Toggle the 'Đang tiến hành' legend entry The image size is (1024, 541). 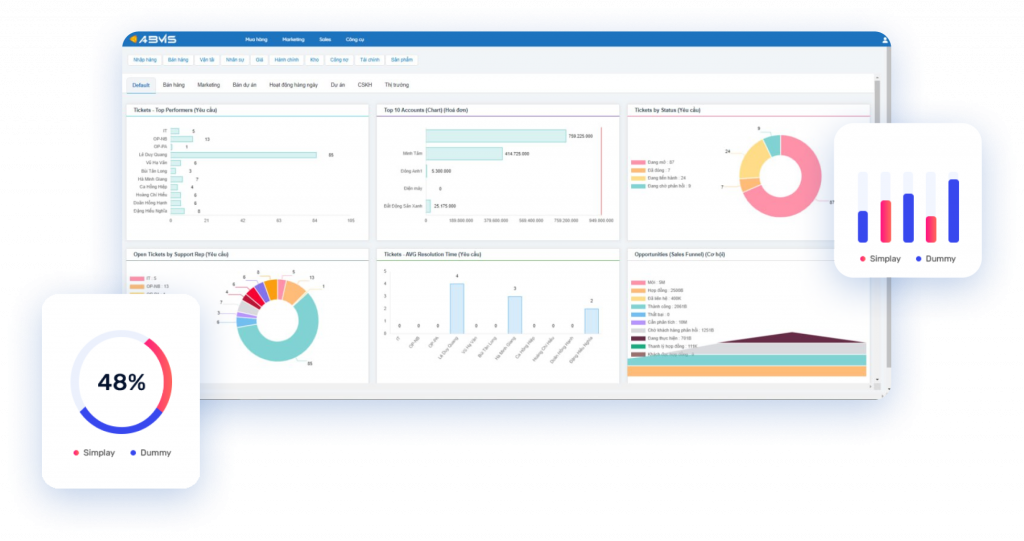[666, 178]
